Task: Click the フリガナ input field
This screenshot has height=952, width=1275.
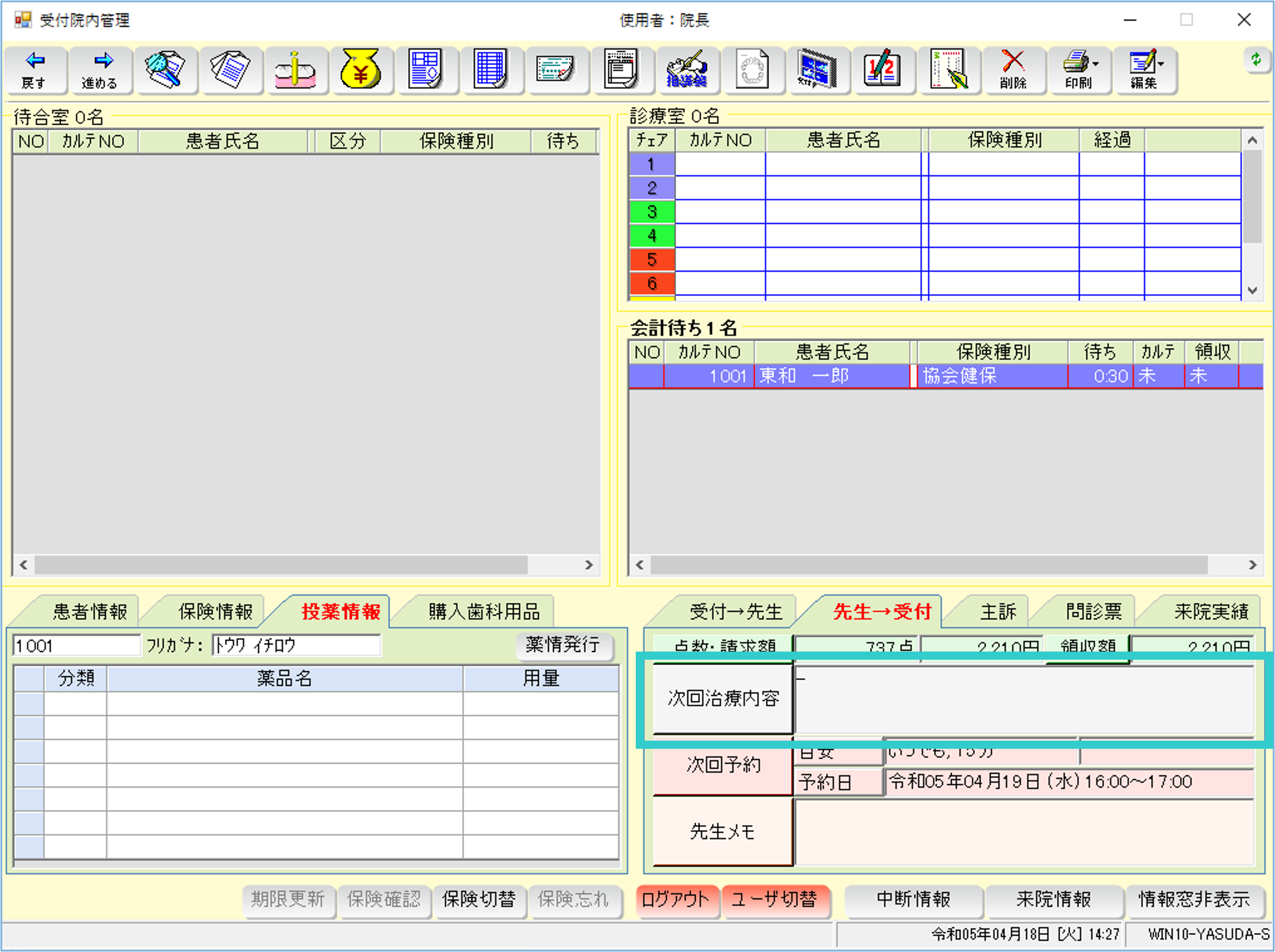Action: click(296, 645)
